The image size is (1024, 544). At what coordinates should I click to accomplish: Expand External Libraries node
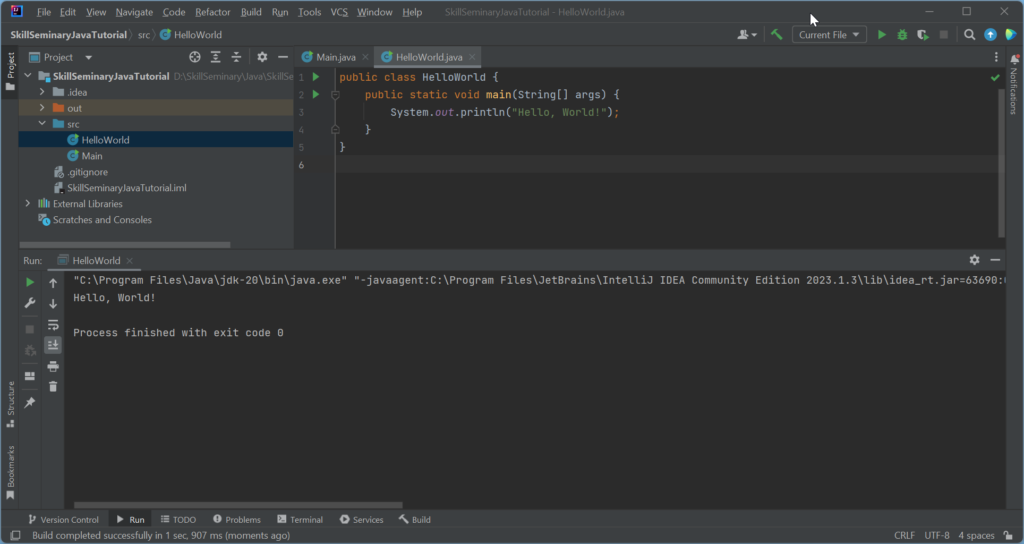point(28,204)
